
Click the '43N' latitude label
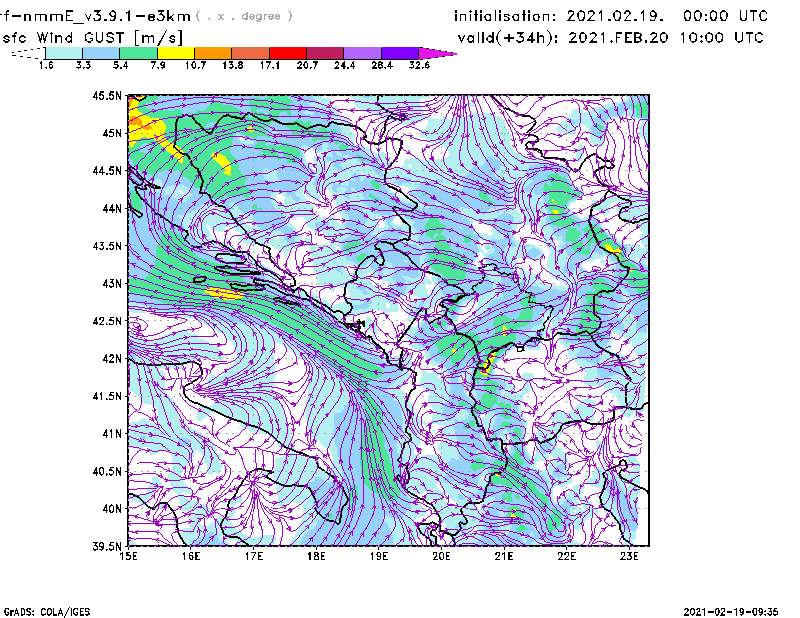112,283
